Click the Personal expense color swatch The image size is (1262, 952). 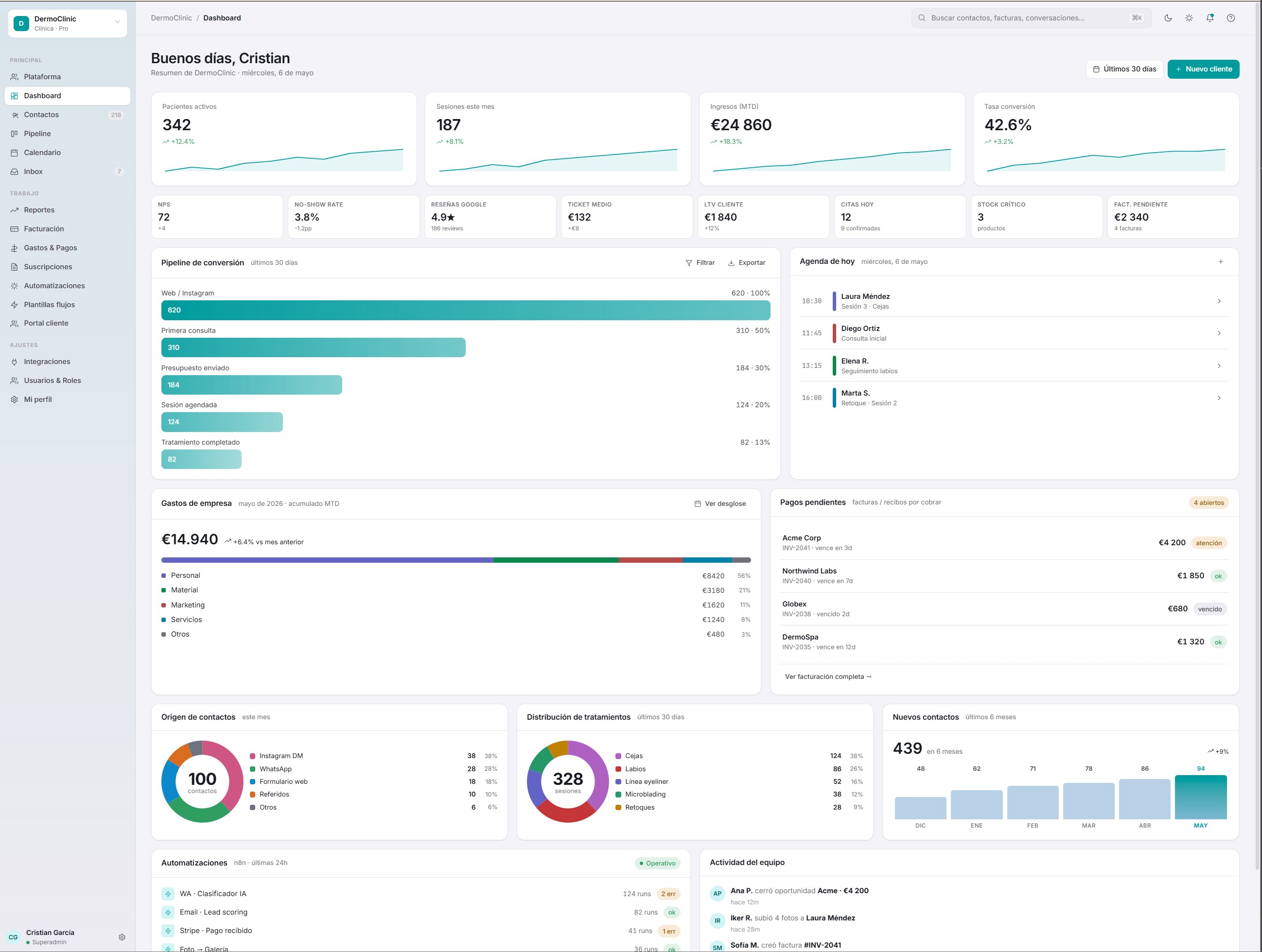click(164, 575)
